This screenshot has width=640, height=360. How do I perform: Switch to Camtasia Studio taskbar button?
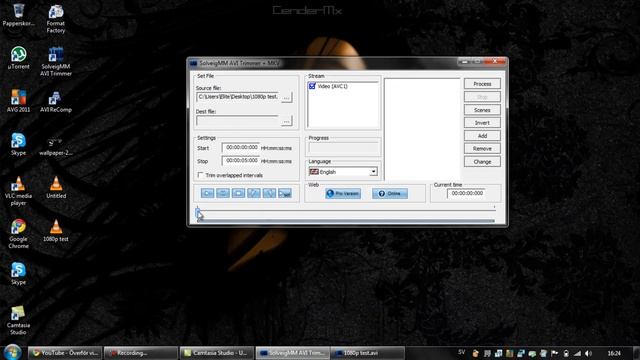coord(217,353)
